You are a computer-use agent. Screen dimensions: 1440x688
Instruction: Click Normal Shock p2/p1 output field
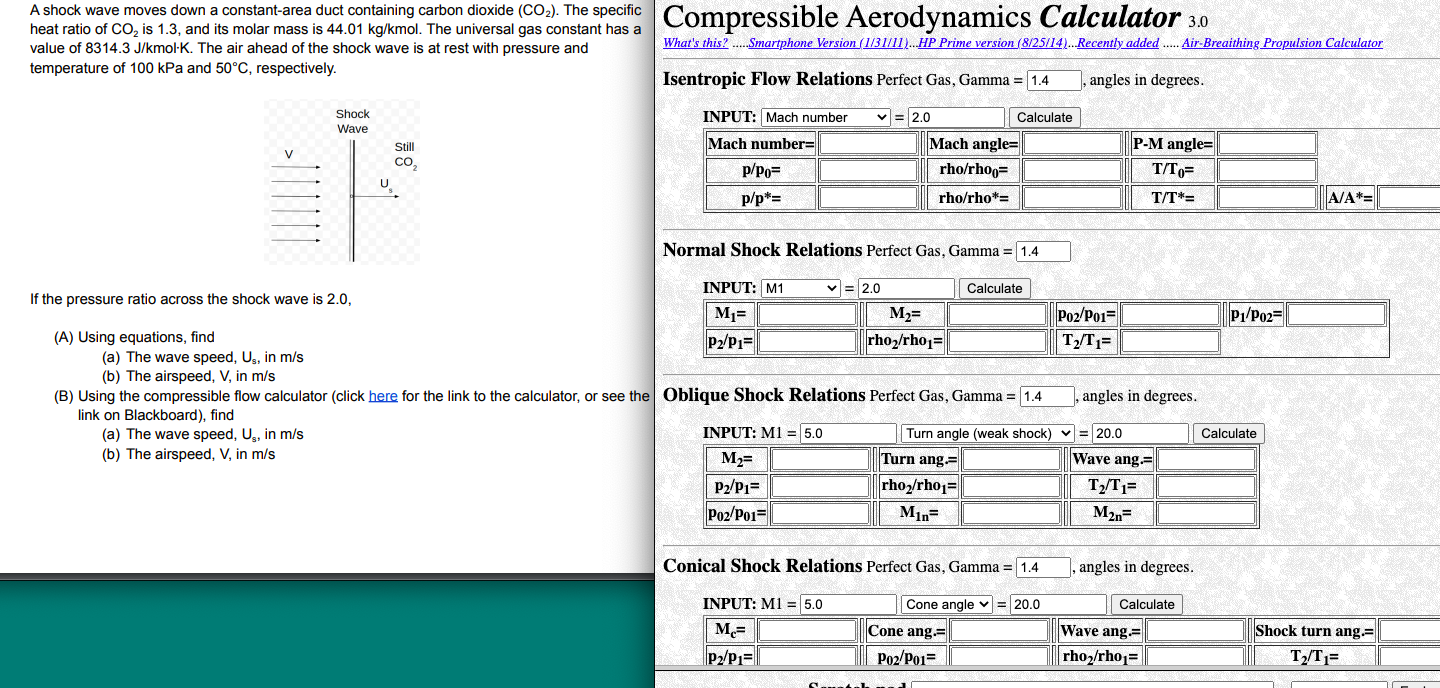click(x=807, y=342)
